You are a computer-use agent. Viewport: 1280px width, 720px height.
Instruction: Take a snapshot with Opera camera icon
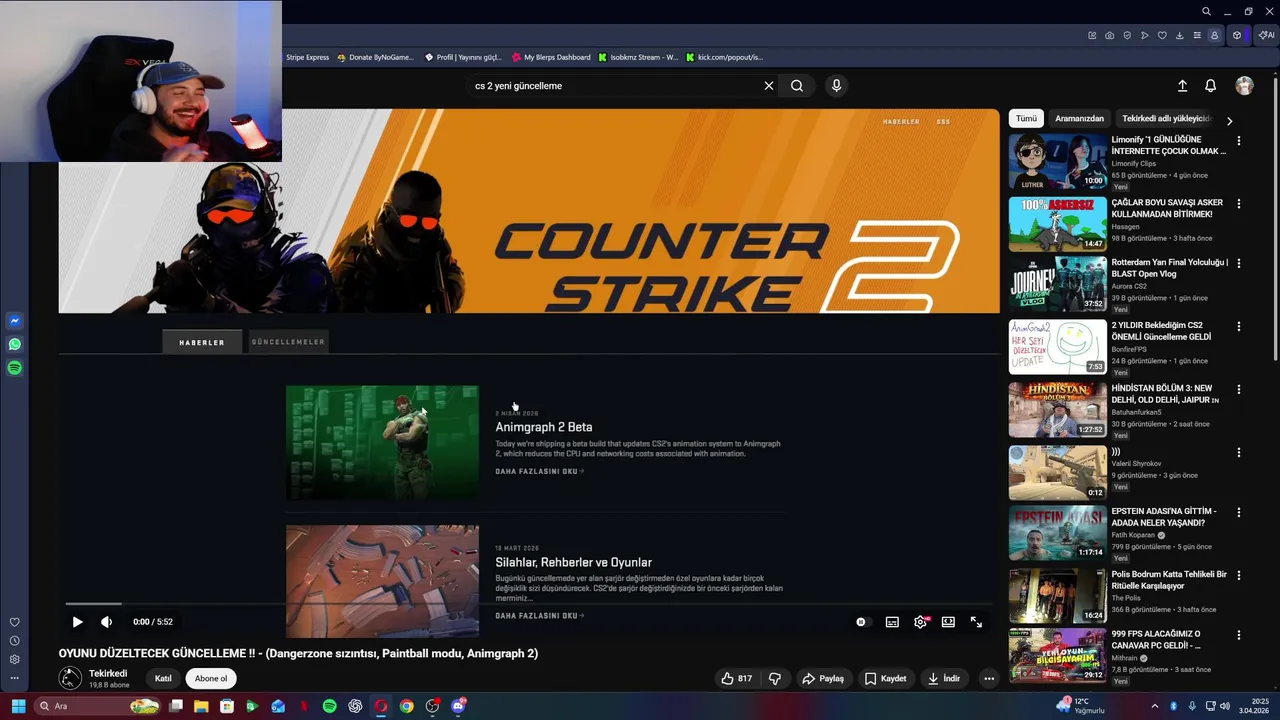pos(1110,35)
